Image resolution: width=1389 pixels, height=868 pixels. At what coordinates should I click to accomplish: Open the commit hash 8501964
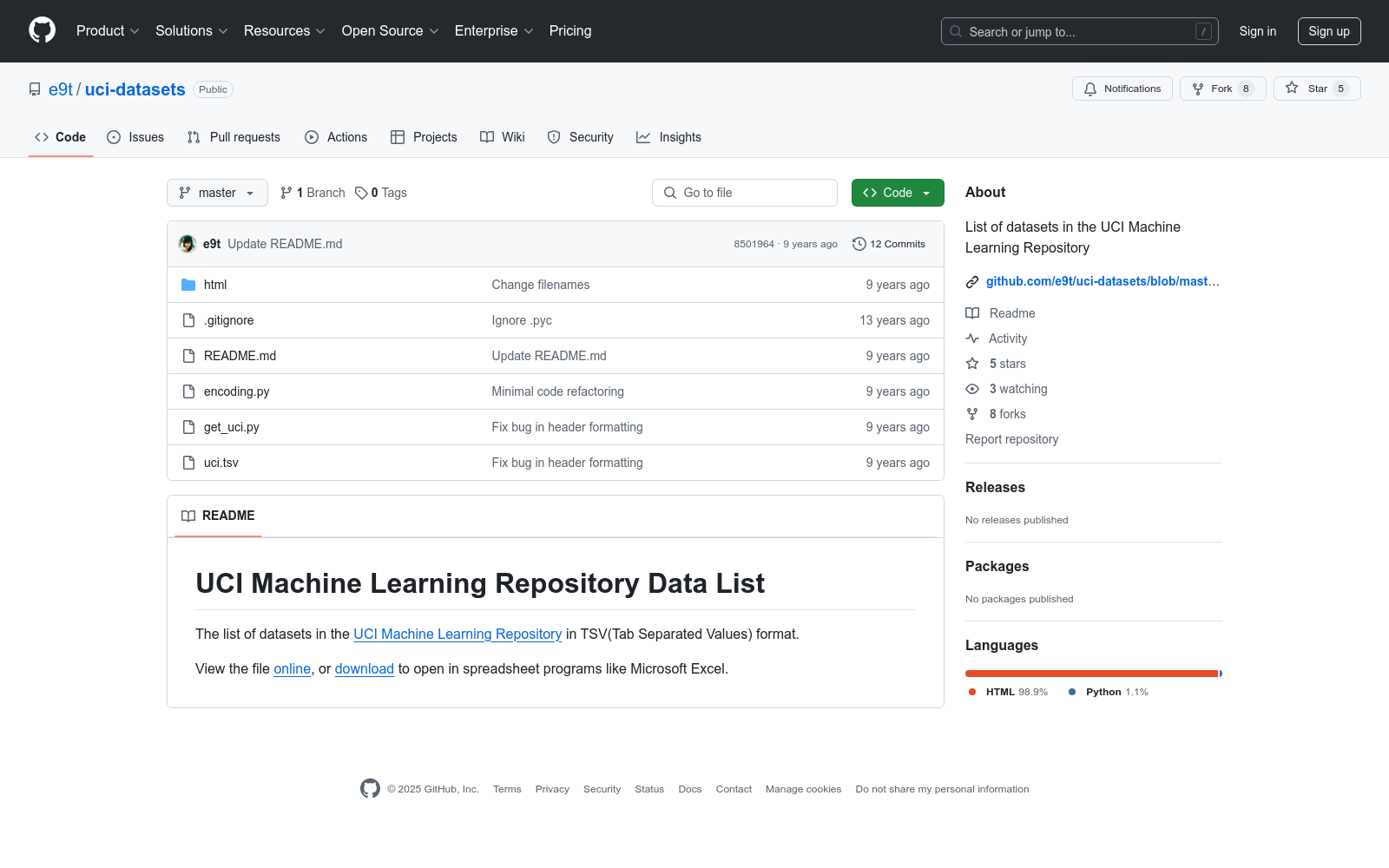[x=754, y=244]
